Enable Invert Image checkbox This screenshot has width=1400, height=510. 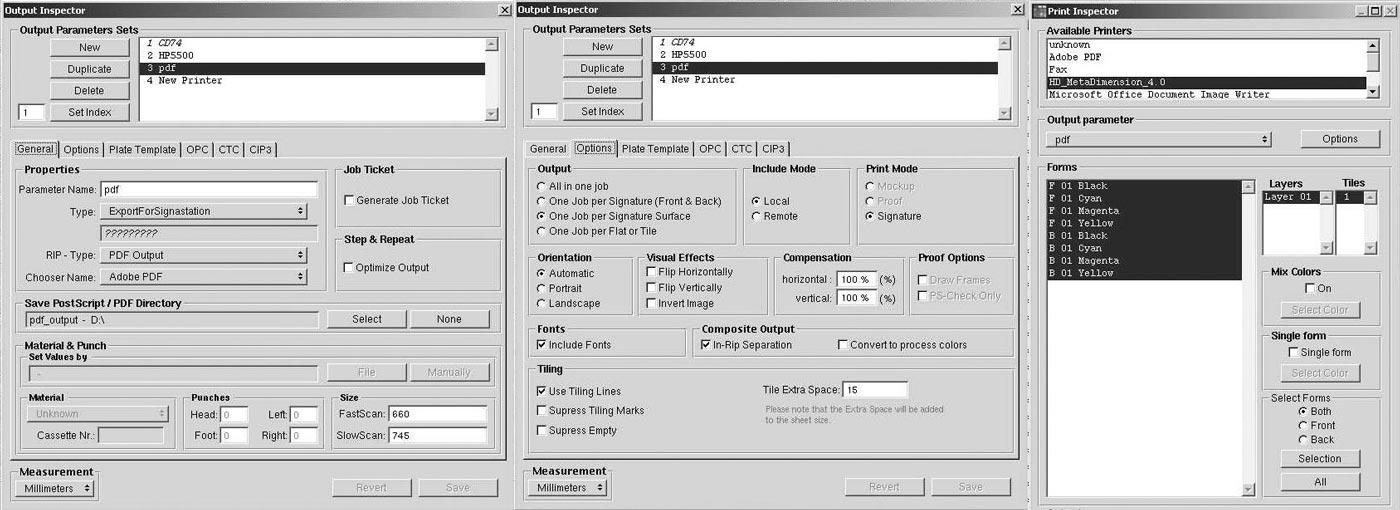click(652, 303)
